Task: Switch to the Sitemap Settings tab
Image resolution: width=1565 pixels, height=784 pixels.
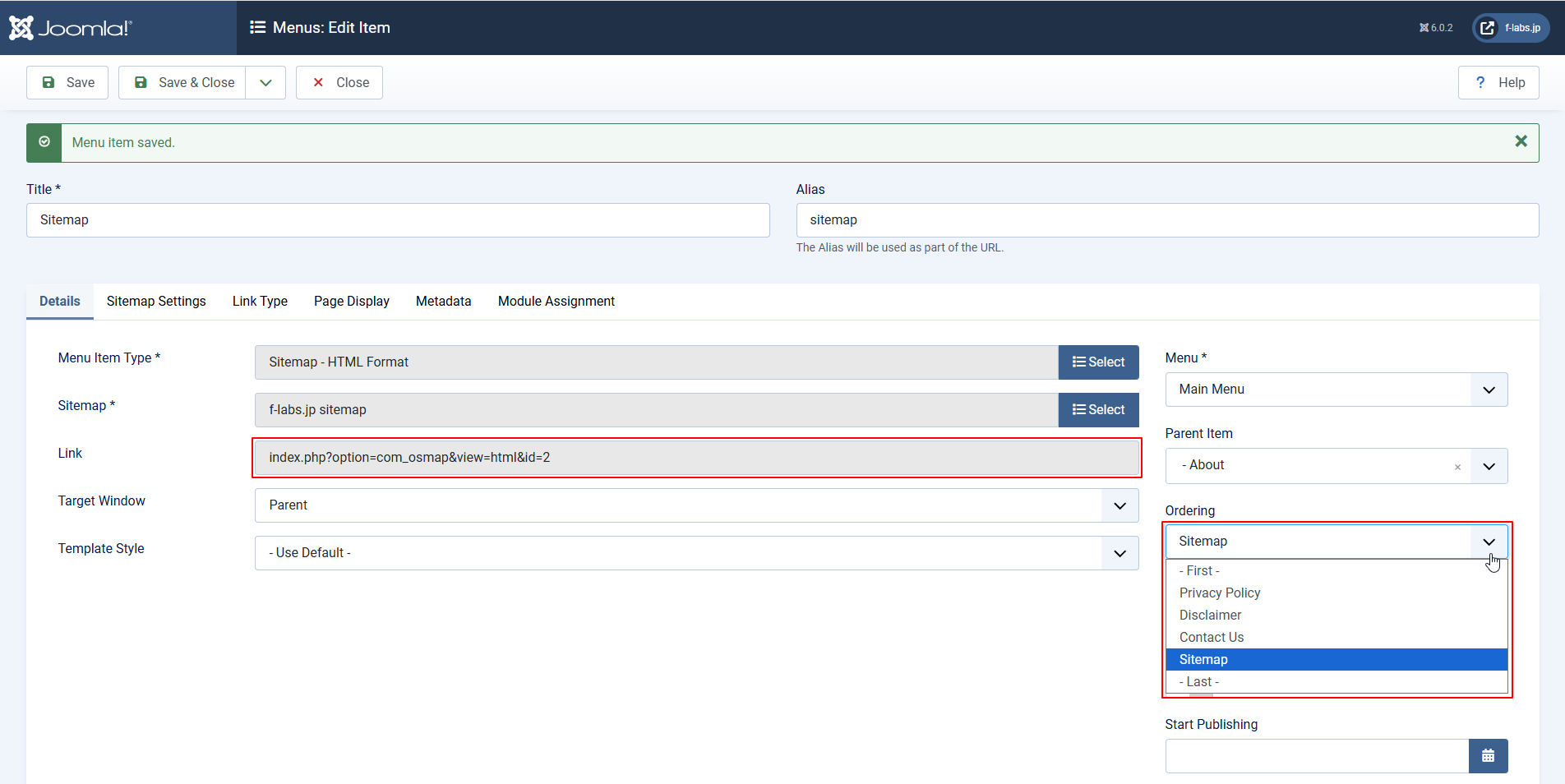Action: [156, 302]
